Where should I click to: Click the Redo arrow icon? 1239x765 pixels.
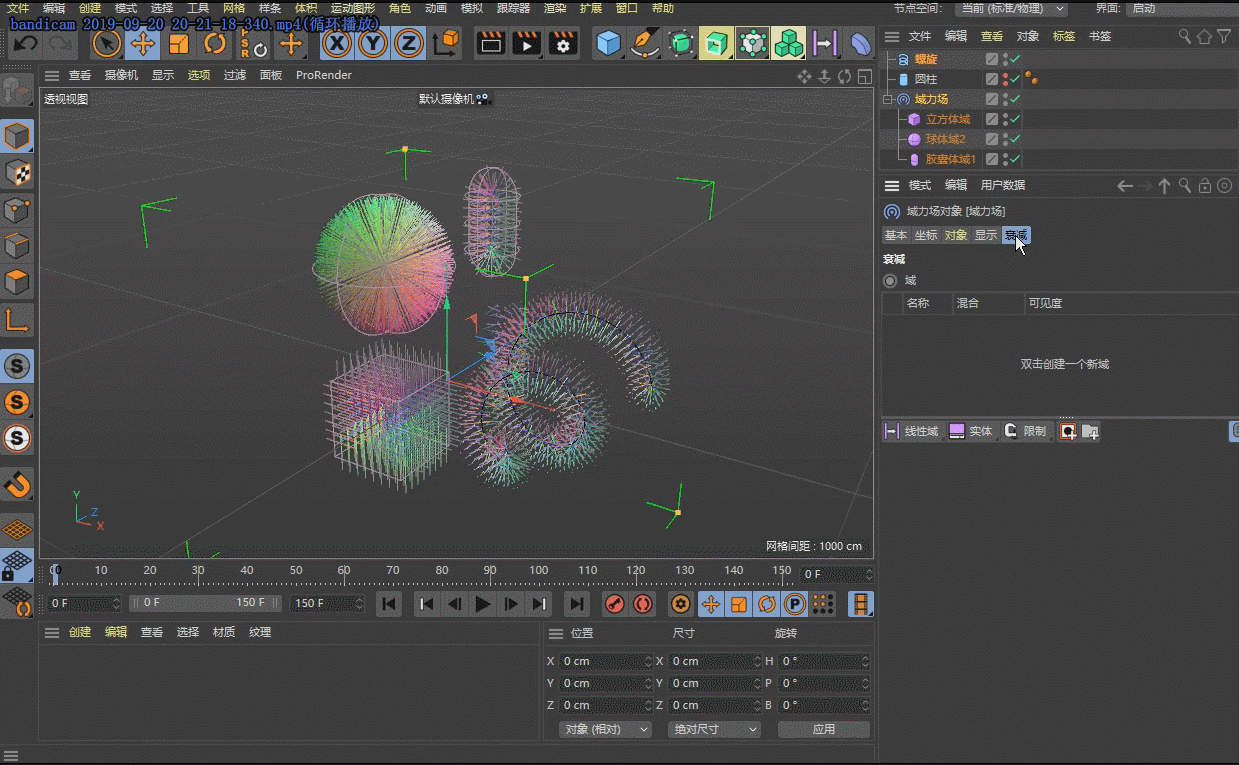click(60, 44)
